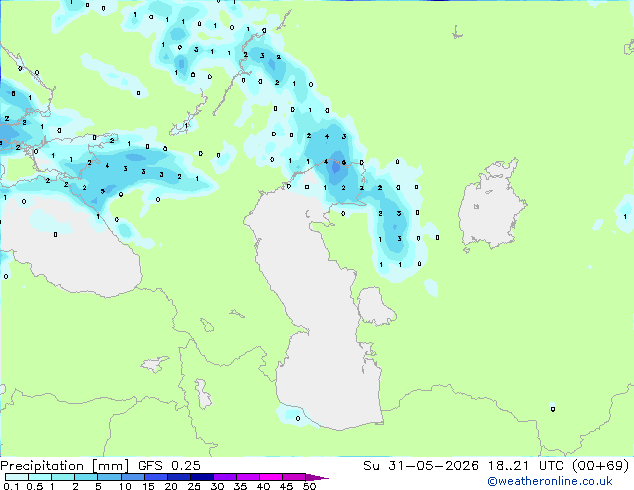
Task: Click the 'GFS 0.25' model label
Action: point(169,466)
